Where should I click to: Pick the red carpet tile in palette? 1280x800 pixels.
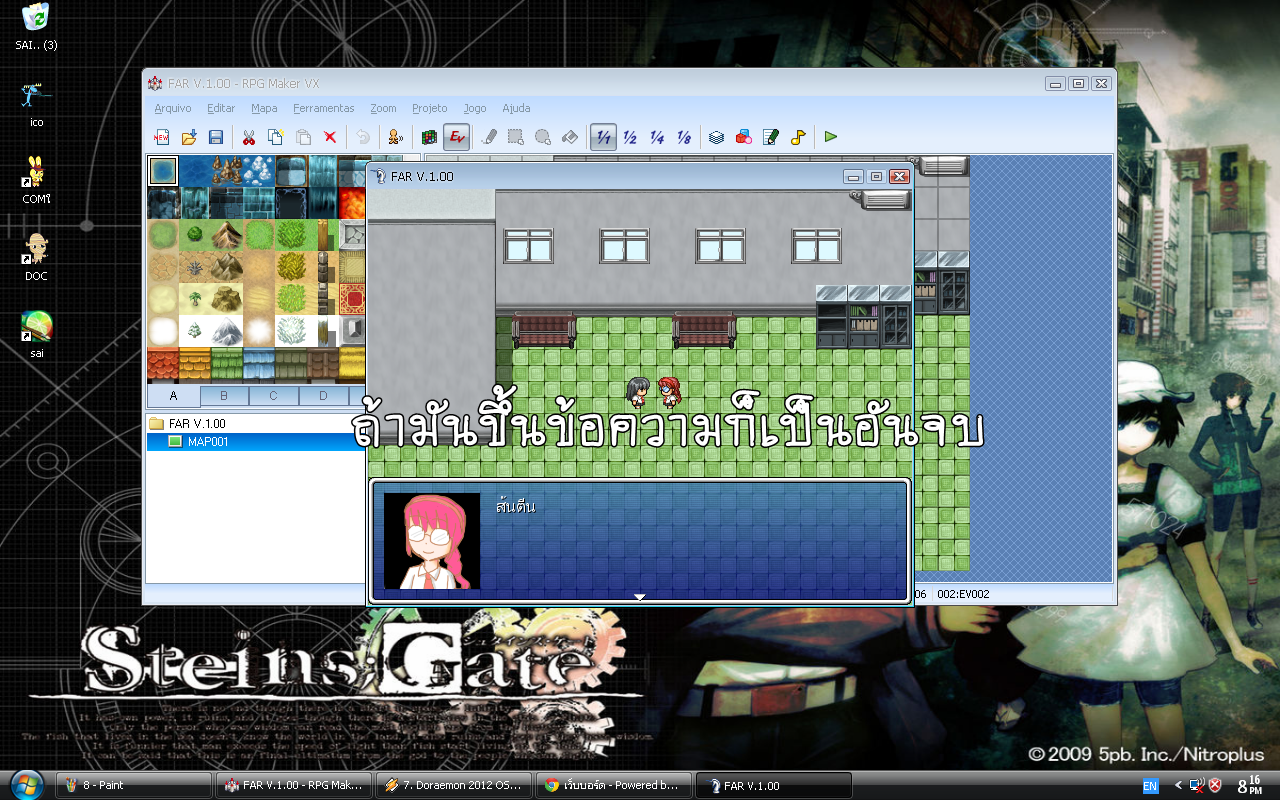pyautogui.click(x=353, y=299)
